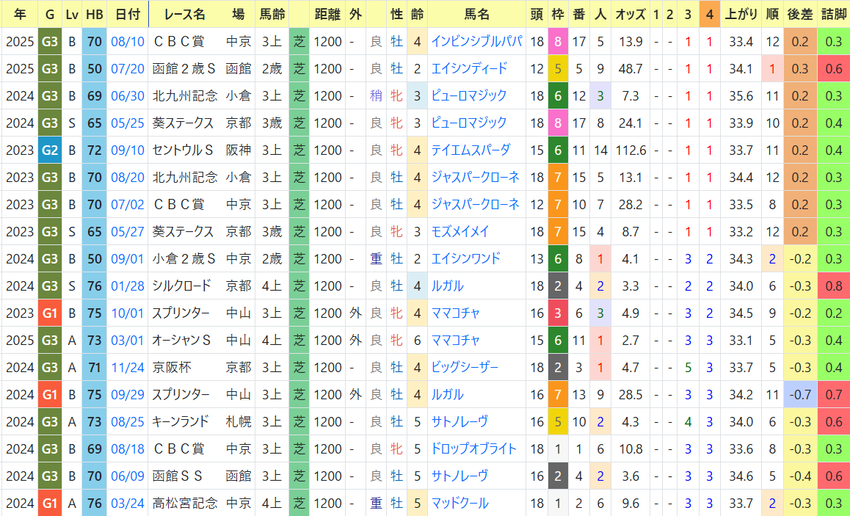Open サトノレーヴ in the キーンランド row
The height and width of the screenshot is (516, 850).
(460, 422)
